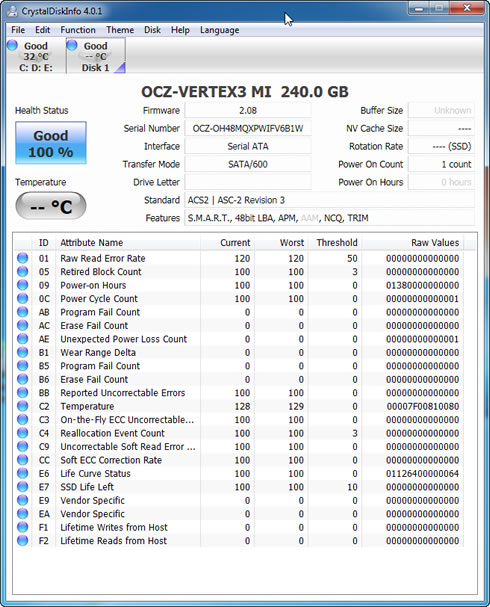Click the SSD Life Left threshold value 10

tap(352, 487)
